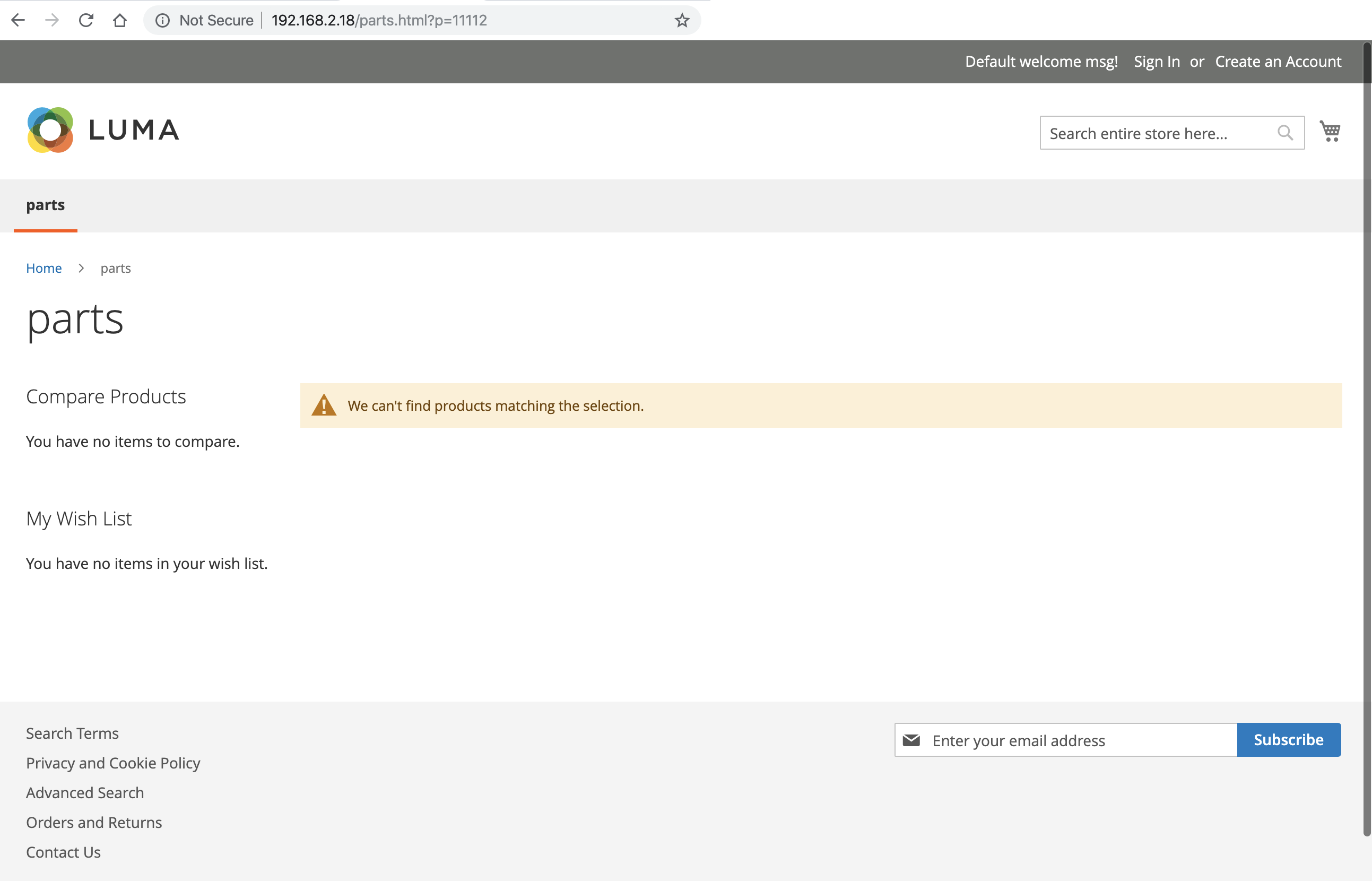The width and height of the screenshot is (1372, 881).
Task: Open Privacy and Cookie Policy link
Action: (112, 763)
